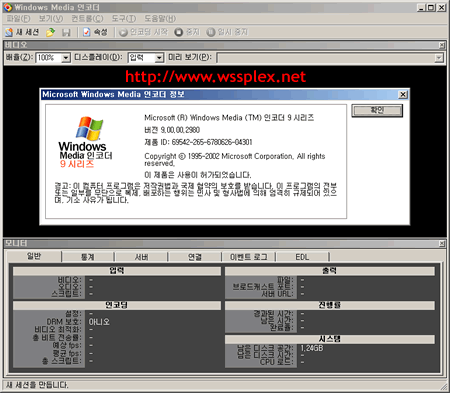Viewport: 450px width, 393px height.
Task: Switch to the EDL tab
Action: point(302,257)
